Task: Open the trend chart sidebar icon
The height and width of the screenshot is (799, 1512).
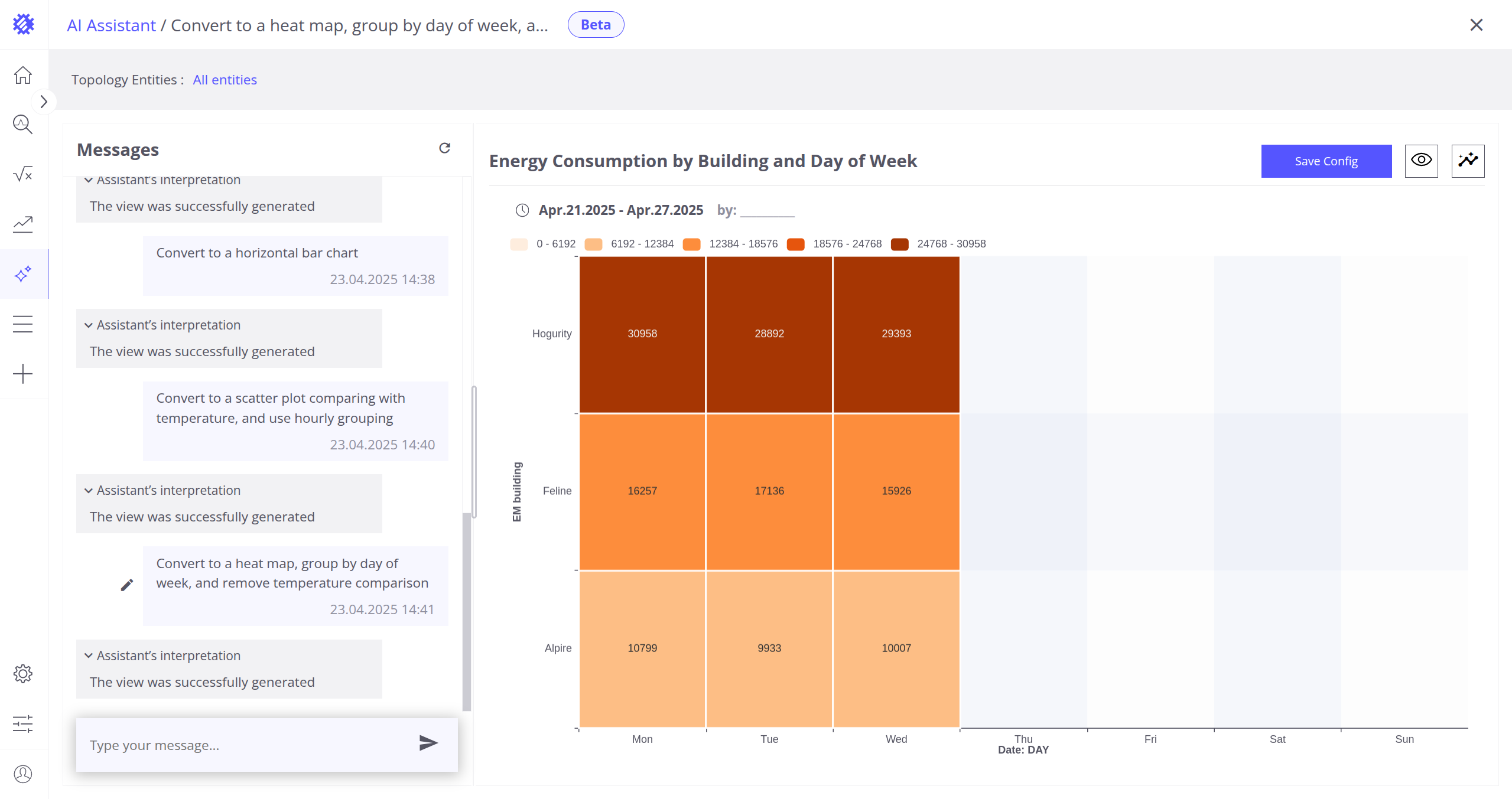Action: pos(23,224)
